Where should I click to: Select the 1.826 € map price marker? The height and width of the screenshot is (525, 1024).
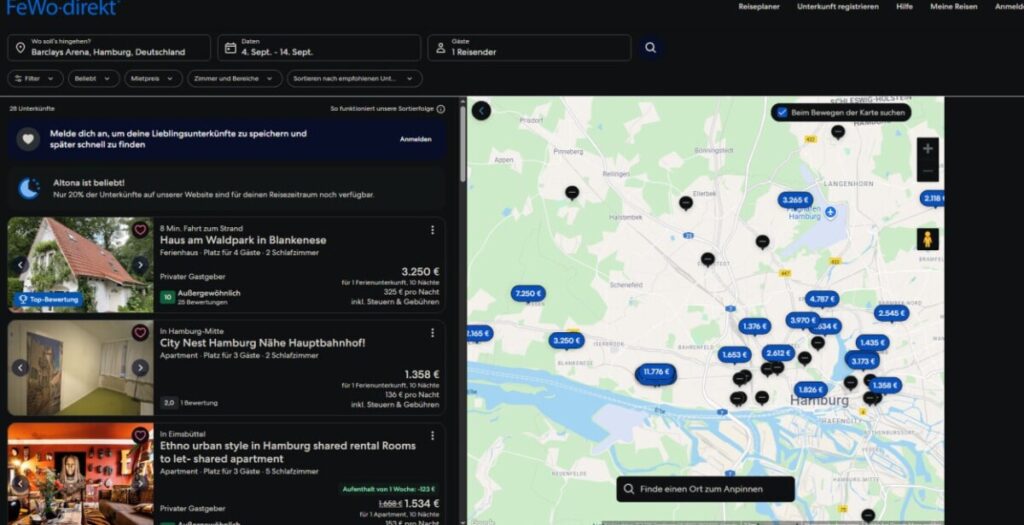[x=810, y=390]
